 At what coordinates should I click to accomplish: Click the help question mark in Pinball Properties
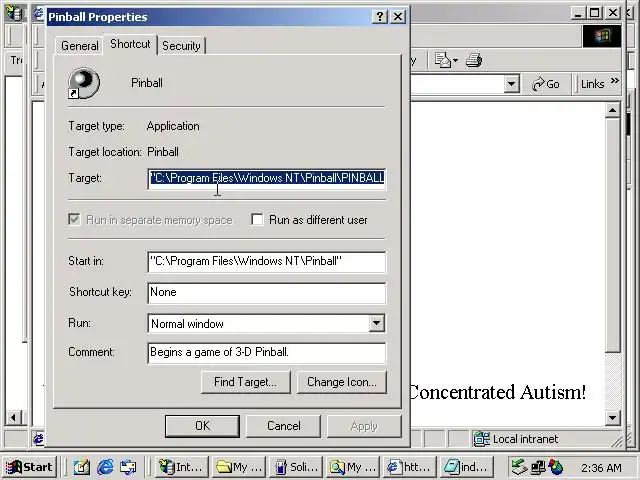[x=380, y=17]
